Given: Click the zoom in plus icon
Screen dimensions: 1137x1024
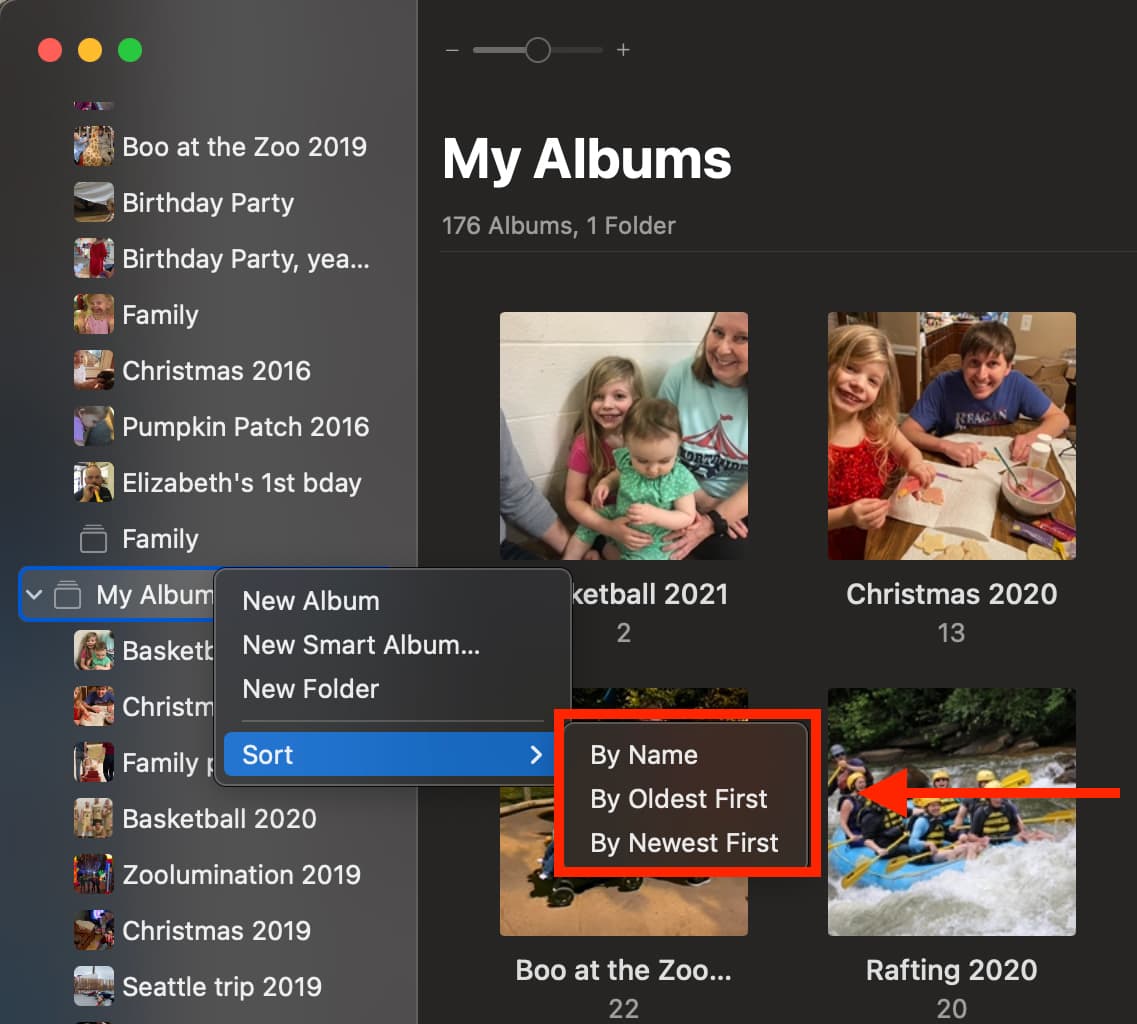Looking at the screenshot, I should 623,50.
